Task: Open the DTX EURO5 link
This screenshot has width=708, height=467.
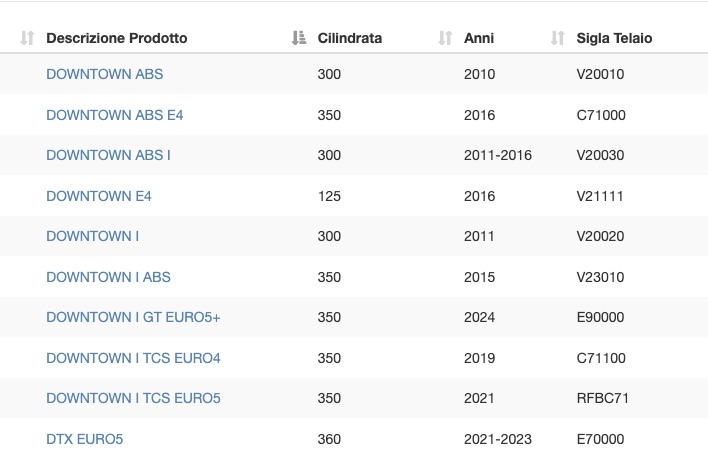Action: point(84,439)
